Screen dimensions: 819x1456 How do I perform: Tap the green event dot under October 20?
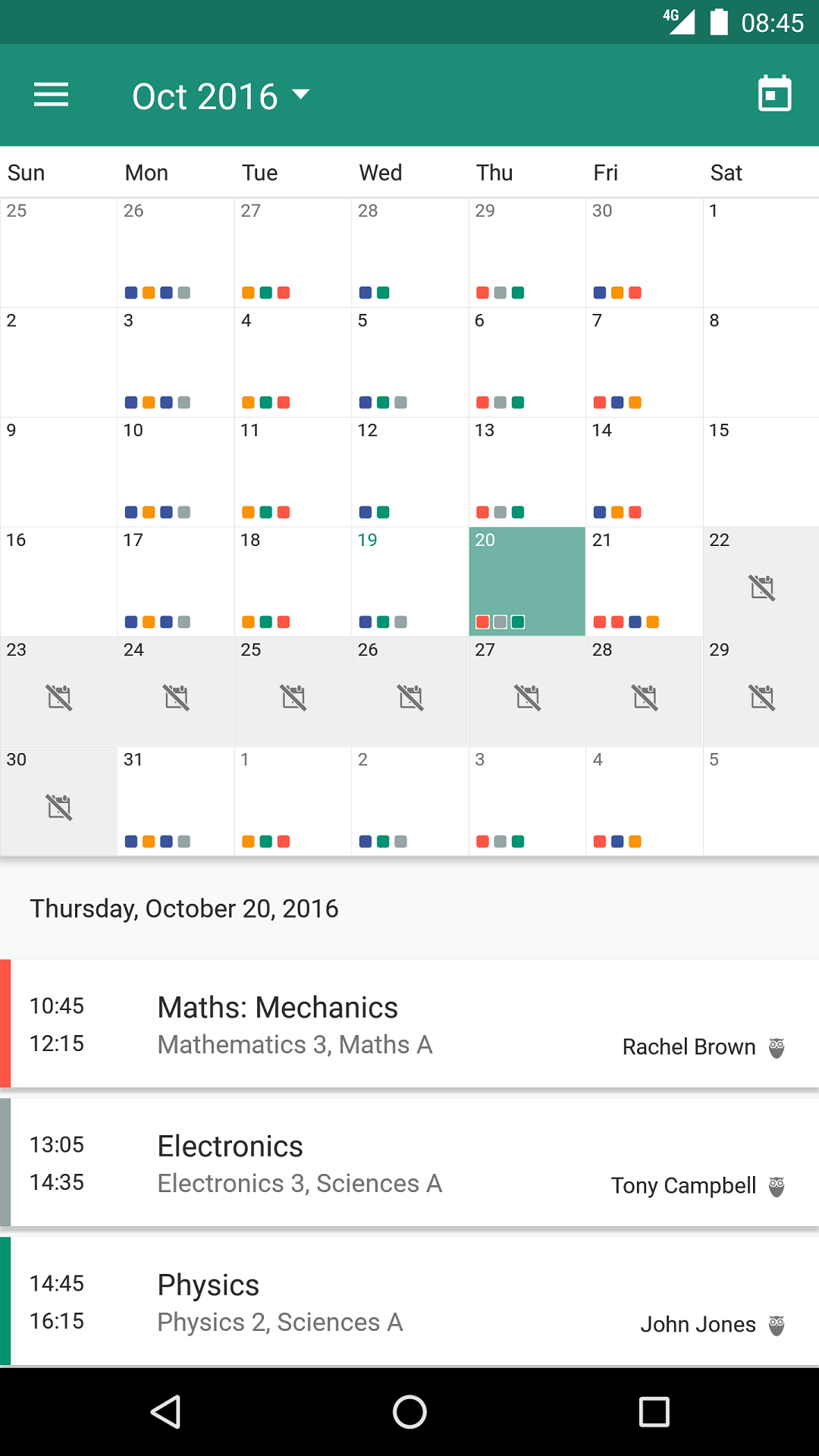pos(518,621)
